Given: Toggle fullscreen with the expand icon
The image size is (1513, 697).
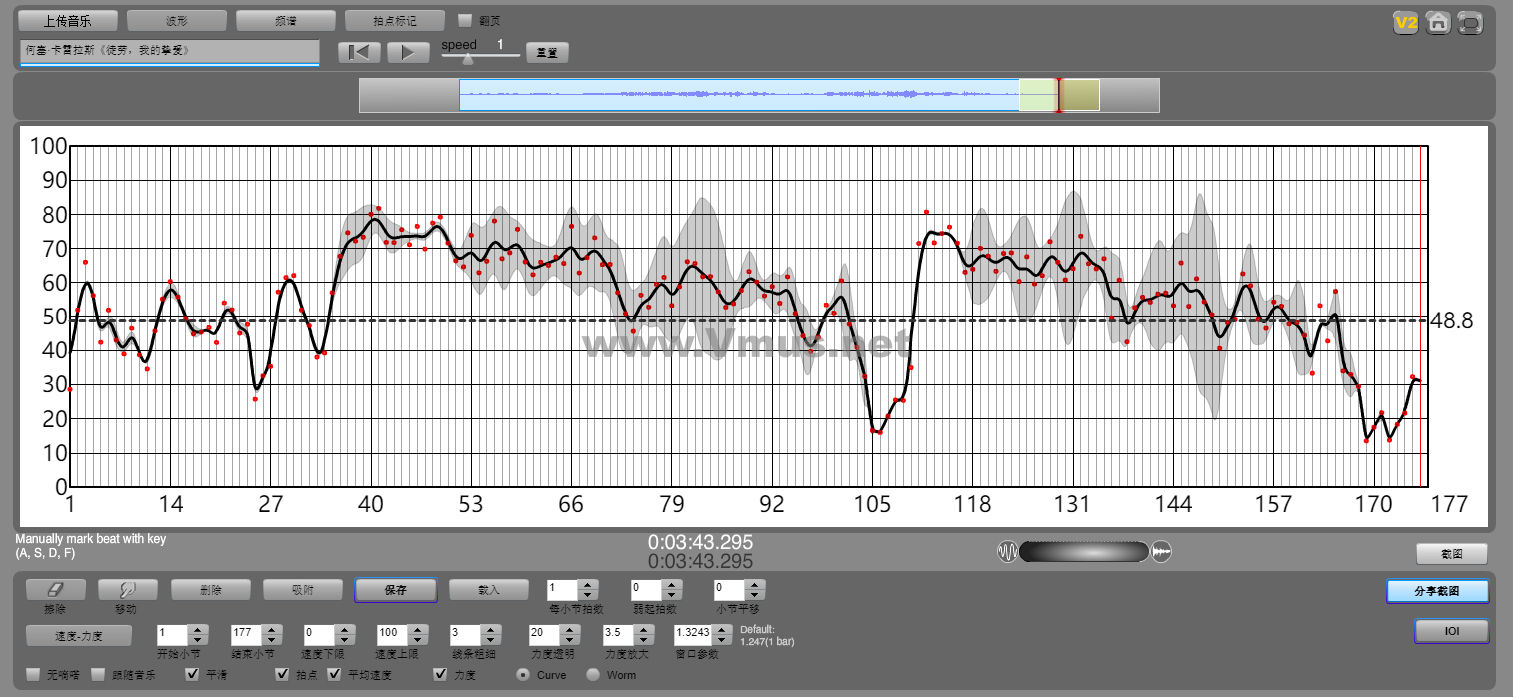Looking at the screenshot, I should (1470, 22).
